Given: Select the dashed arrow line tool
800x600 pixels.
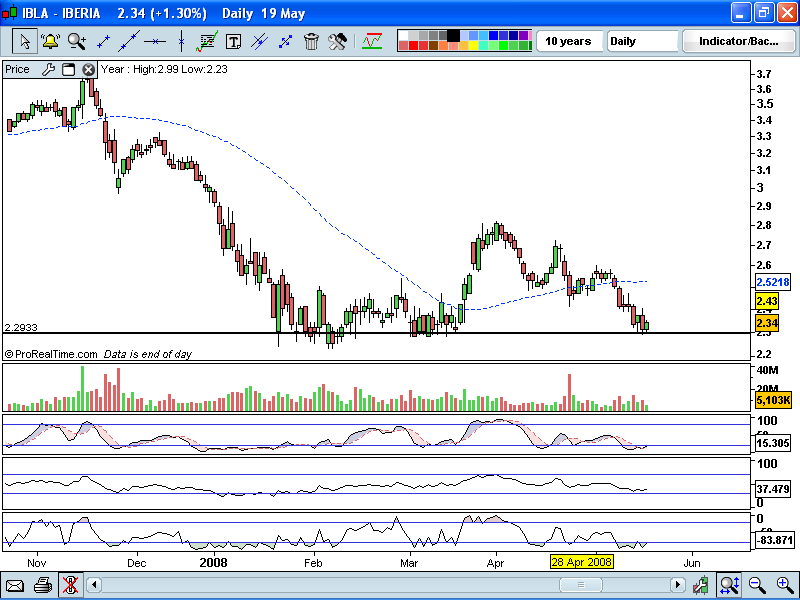Looking at the screenshot, I should pos(285,41).
